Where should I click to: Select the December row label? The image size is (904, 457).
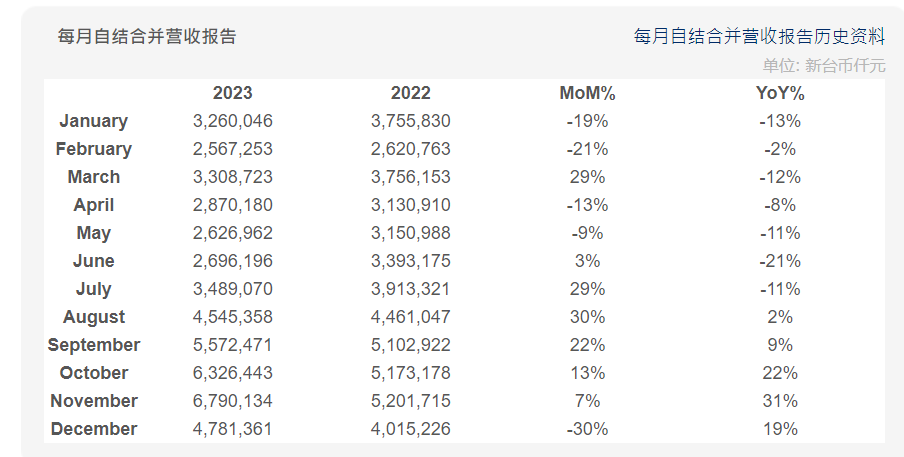93,429
